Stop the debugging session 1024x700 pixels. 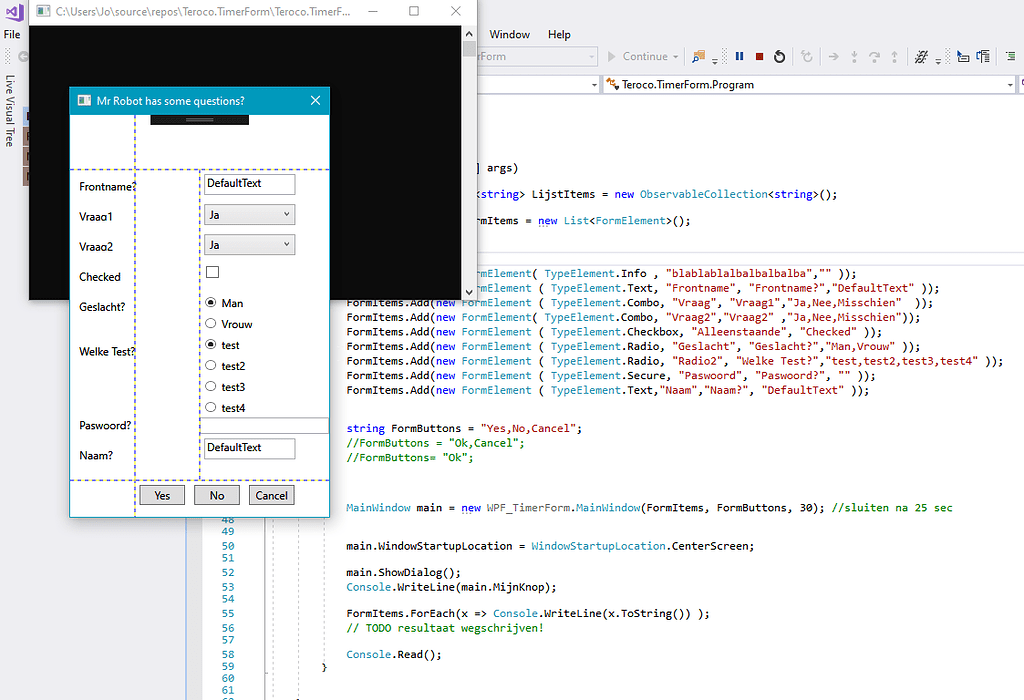tap(759, 57)
